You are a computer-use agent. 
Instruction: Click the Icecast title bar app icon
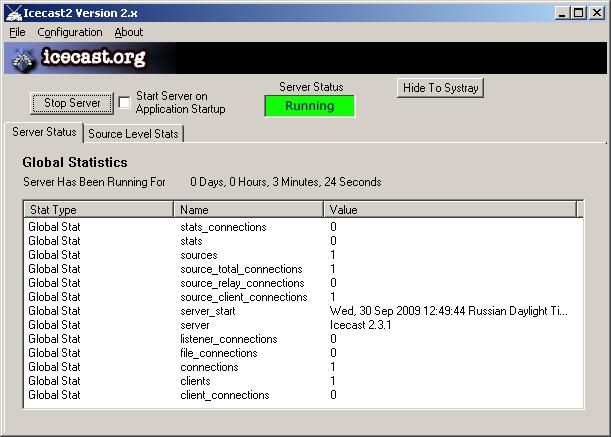point(14,13)
